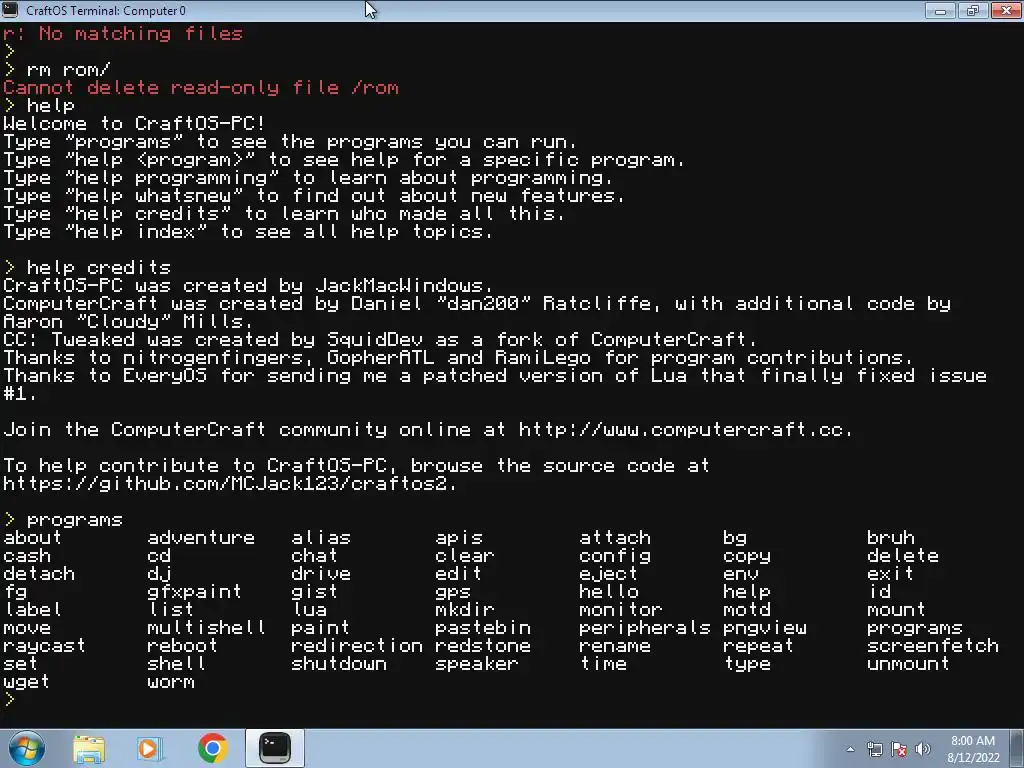This screenshot has width=1024, height=768.
Task: Click the 'JackMacWindows' creator name
Action: (398, 285)
